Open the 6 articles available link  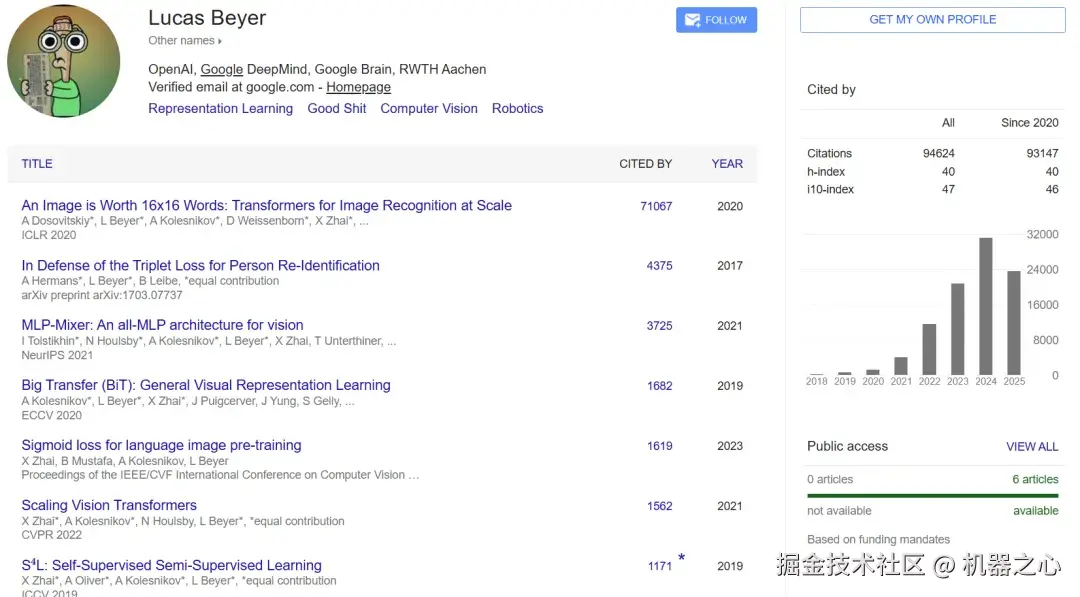pos(1035,479)
